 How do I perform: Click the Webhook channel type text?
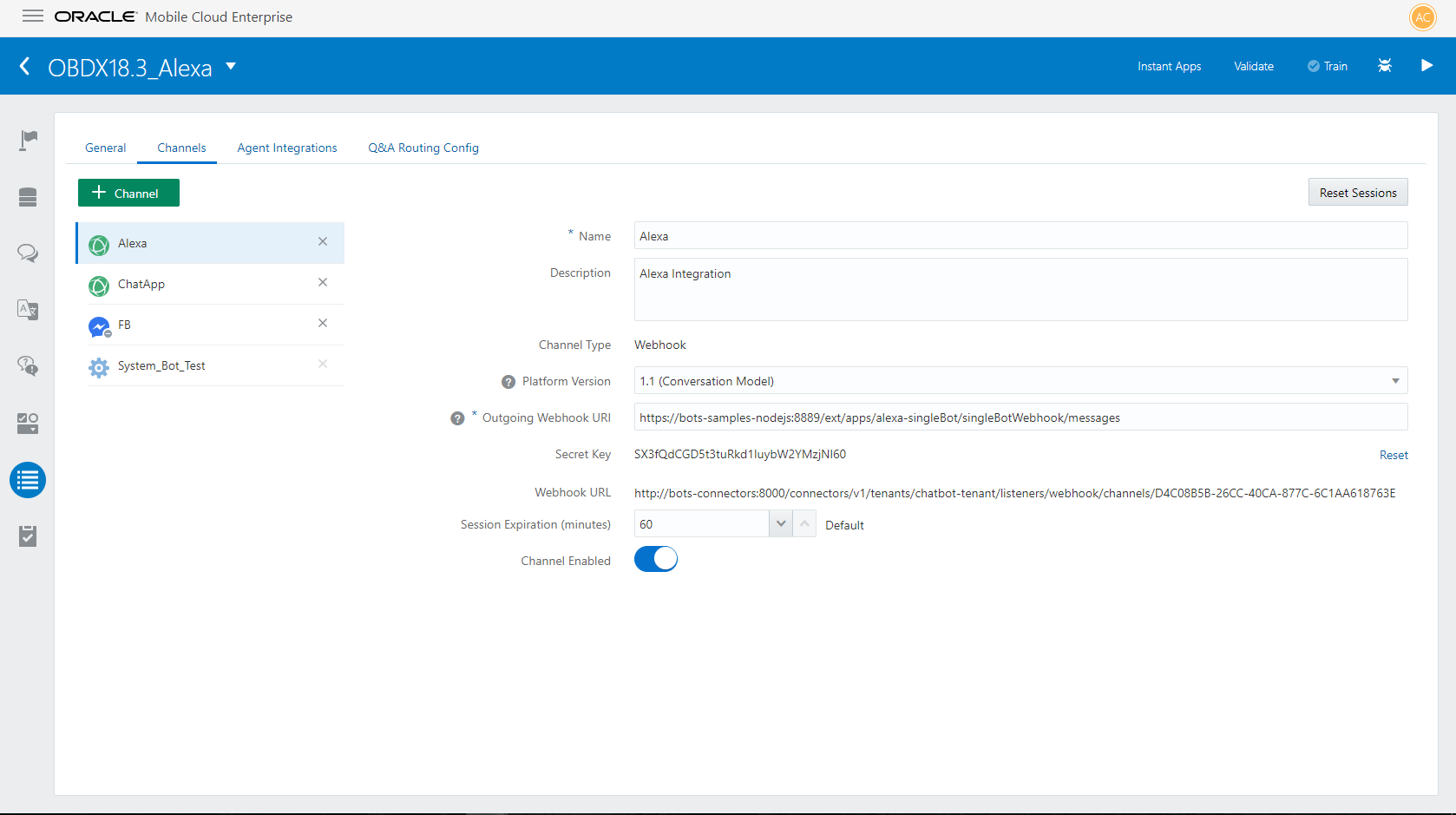pos(660,345)
